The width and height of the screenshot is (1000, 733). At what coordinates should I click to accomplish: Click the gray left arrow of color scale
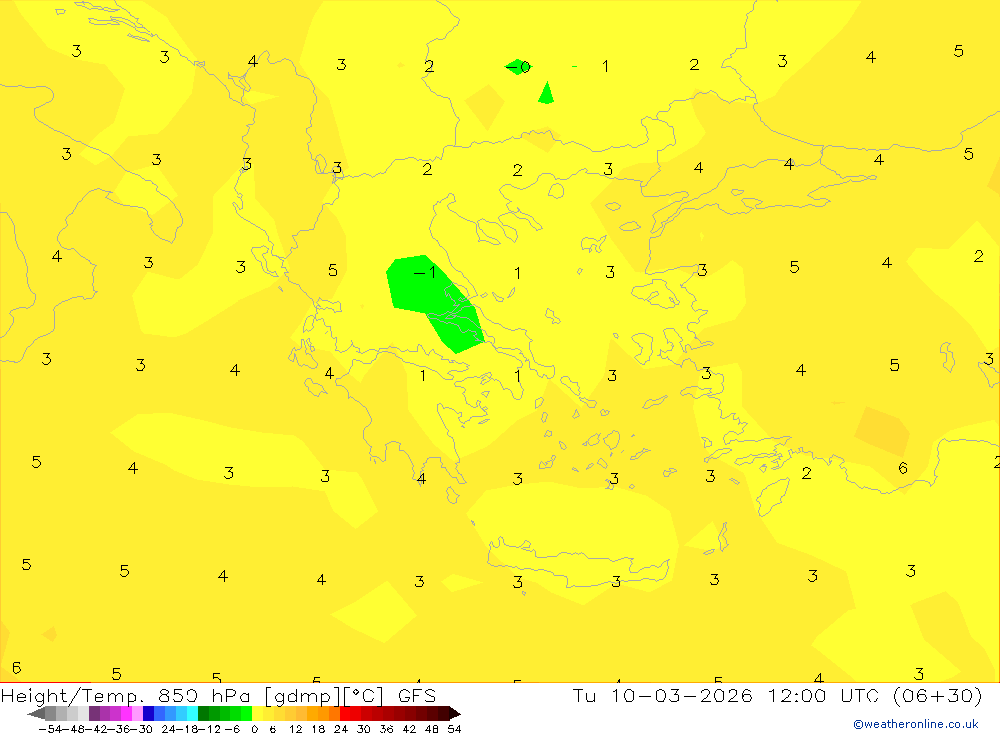click(36, 714)
